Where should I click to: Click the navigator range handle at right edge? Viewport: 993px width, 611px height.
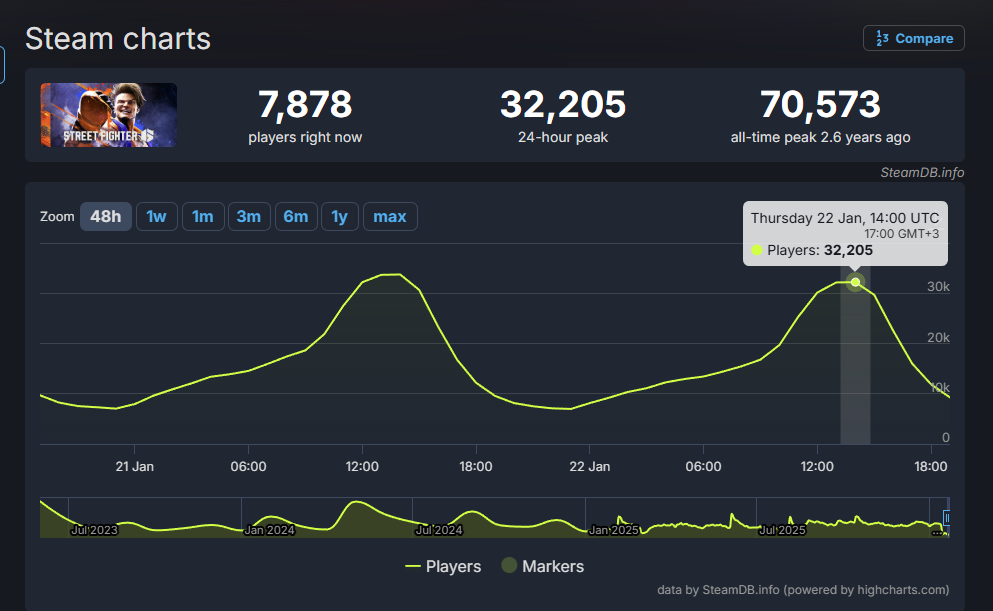pyautogui.click(x=946, y=518)
